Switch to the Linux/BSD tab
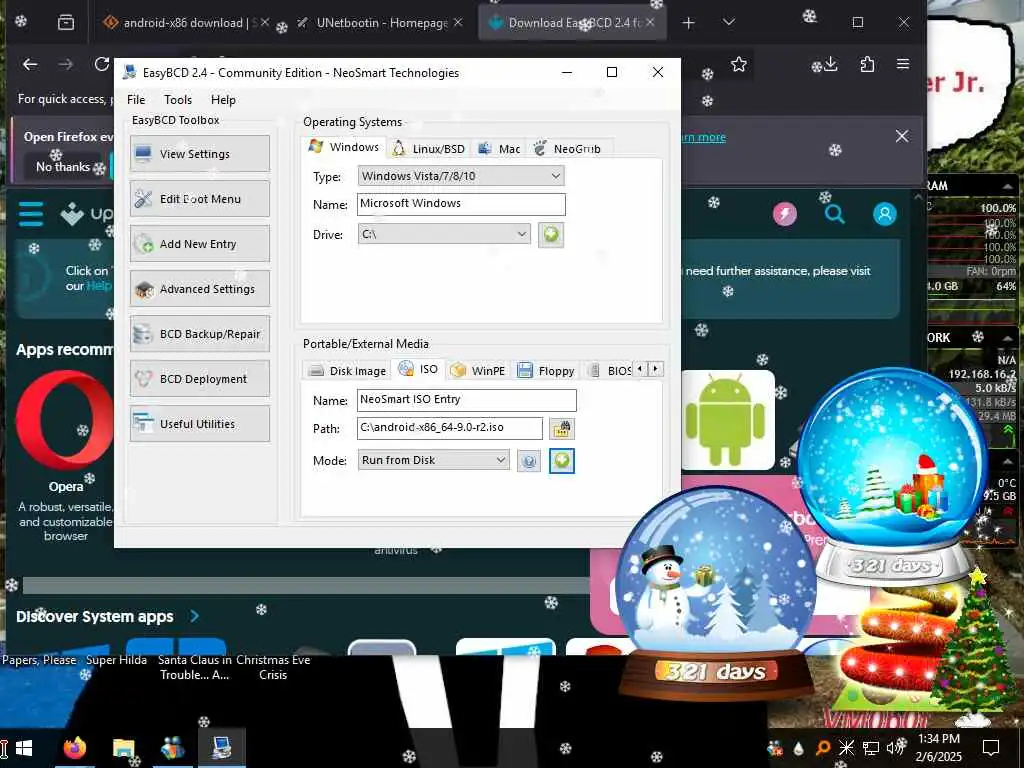The height and width of the screenshot is (768, 1024). coord(428,149)
